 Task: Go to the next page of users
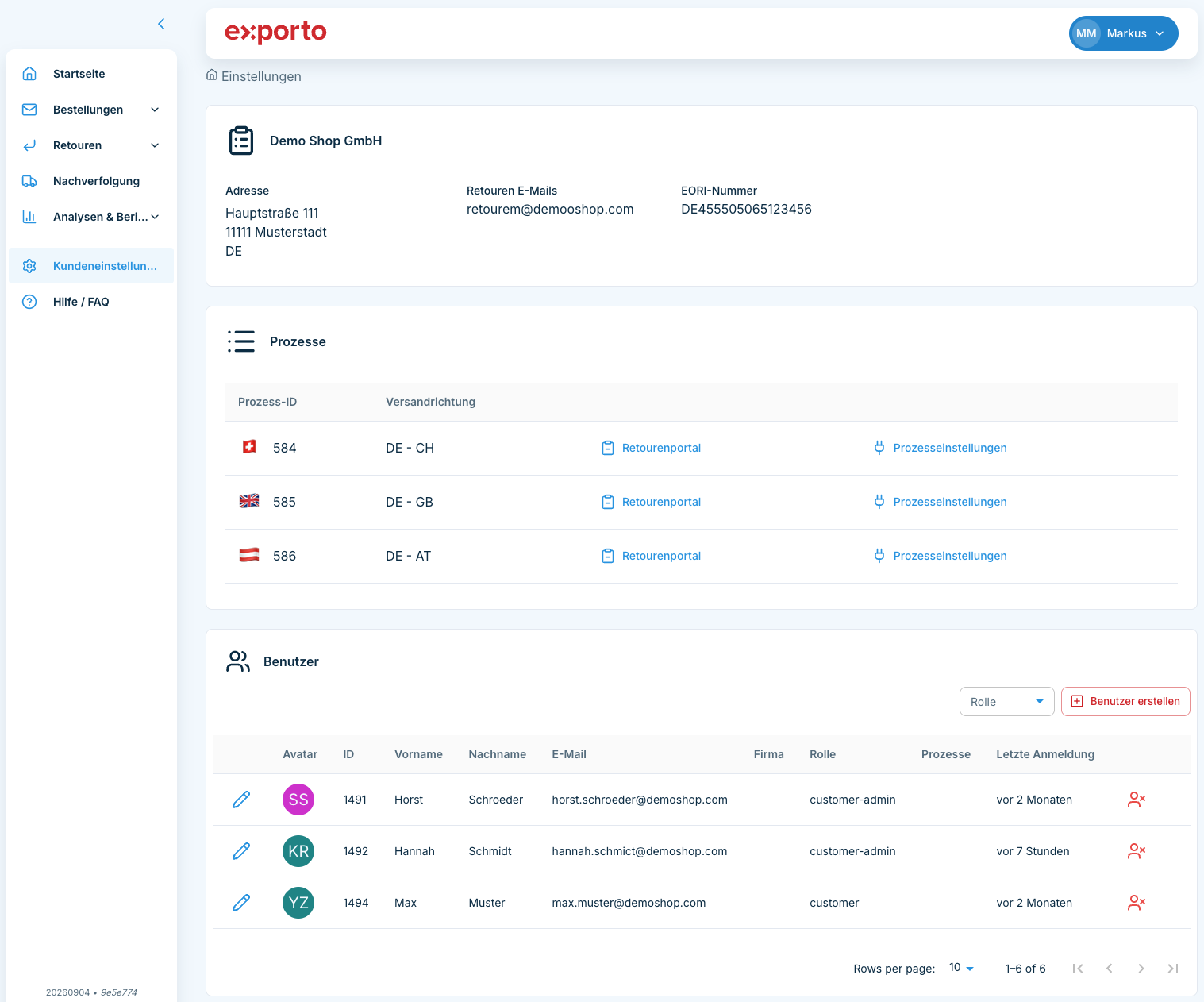[1141, 969]
